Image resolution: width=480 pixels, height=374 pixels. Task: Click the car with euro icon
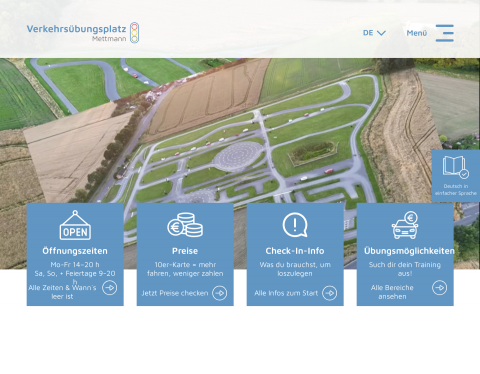[x=405, y=225]
